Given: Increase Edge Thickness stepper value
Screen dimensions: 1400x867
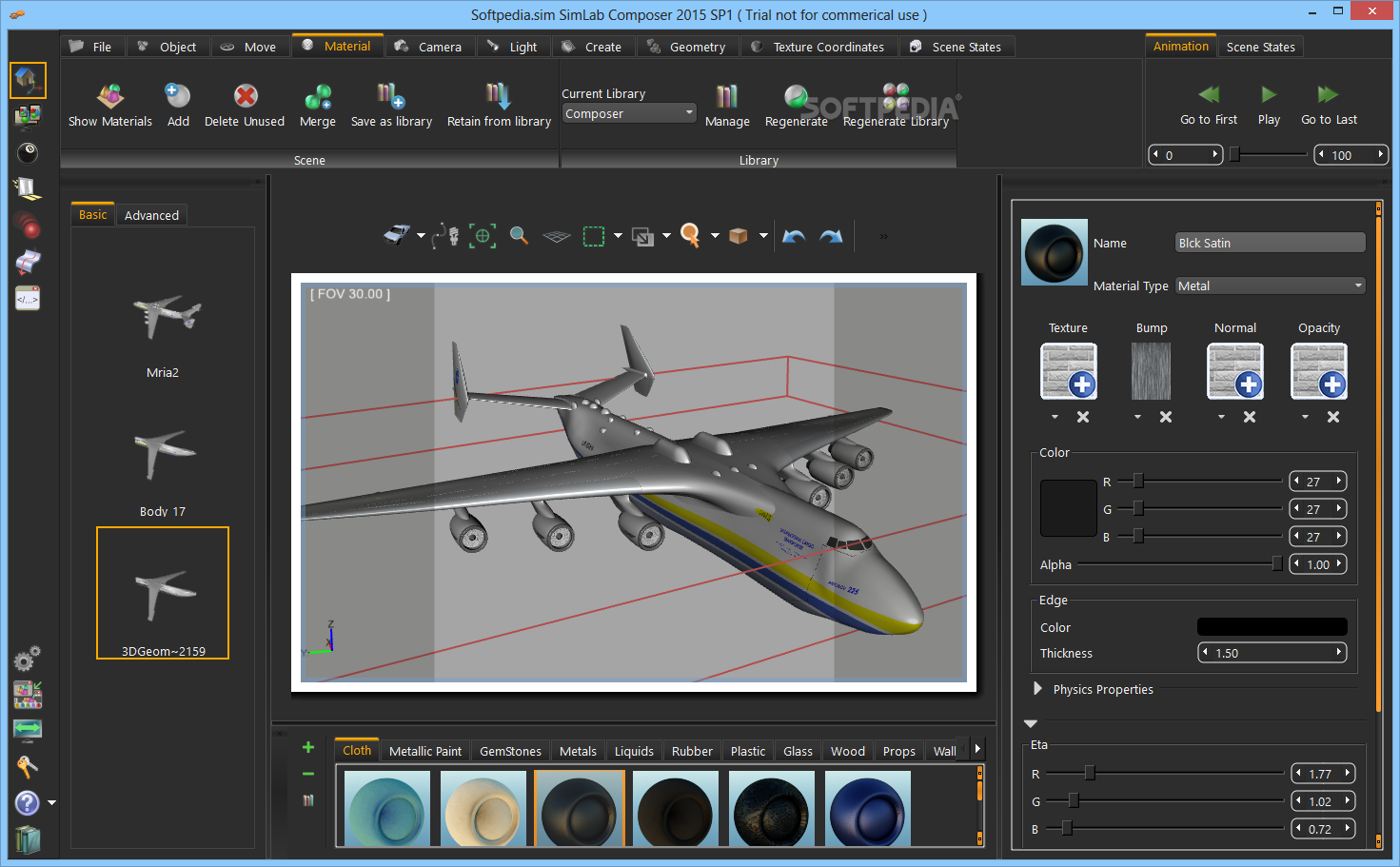Looking at the screenshot, I should tap(1339, 652).
